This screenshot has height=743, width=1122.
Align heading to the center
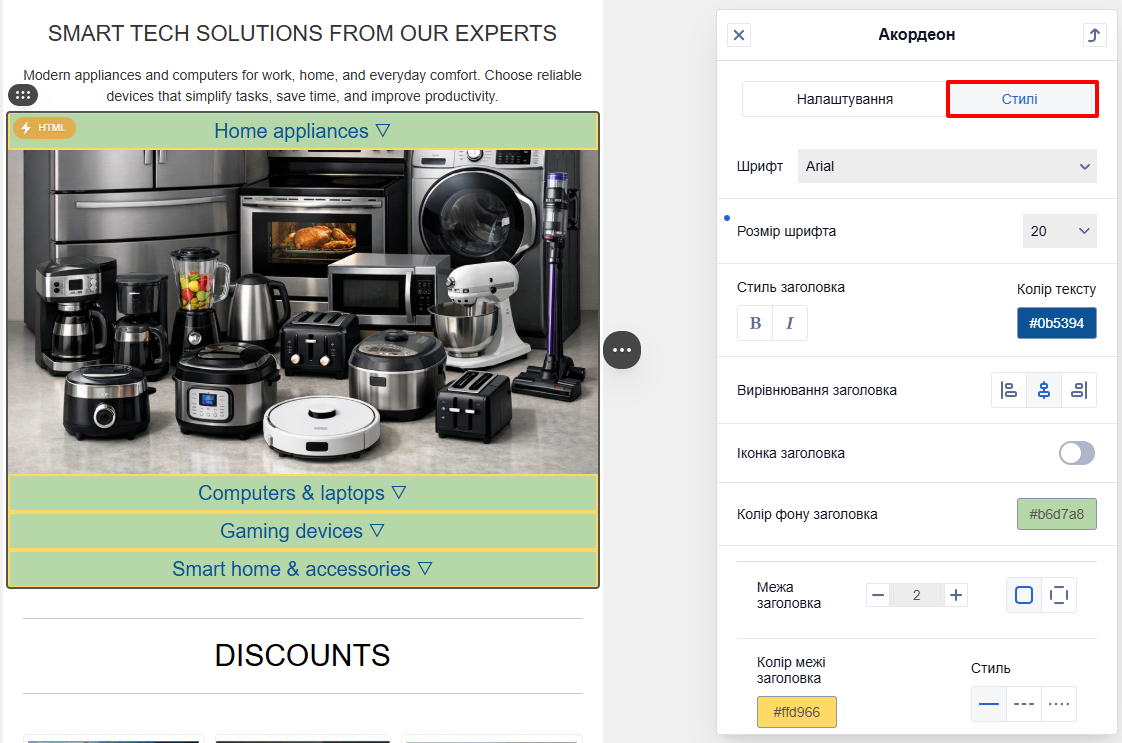(x=1044, y=390)
